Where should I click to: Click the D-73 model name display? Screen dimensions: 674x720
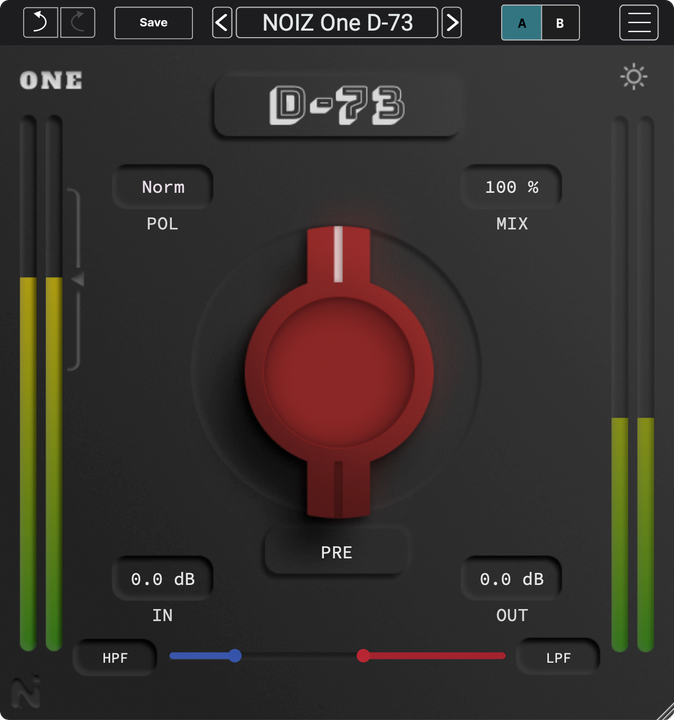(x=337, y=105)
